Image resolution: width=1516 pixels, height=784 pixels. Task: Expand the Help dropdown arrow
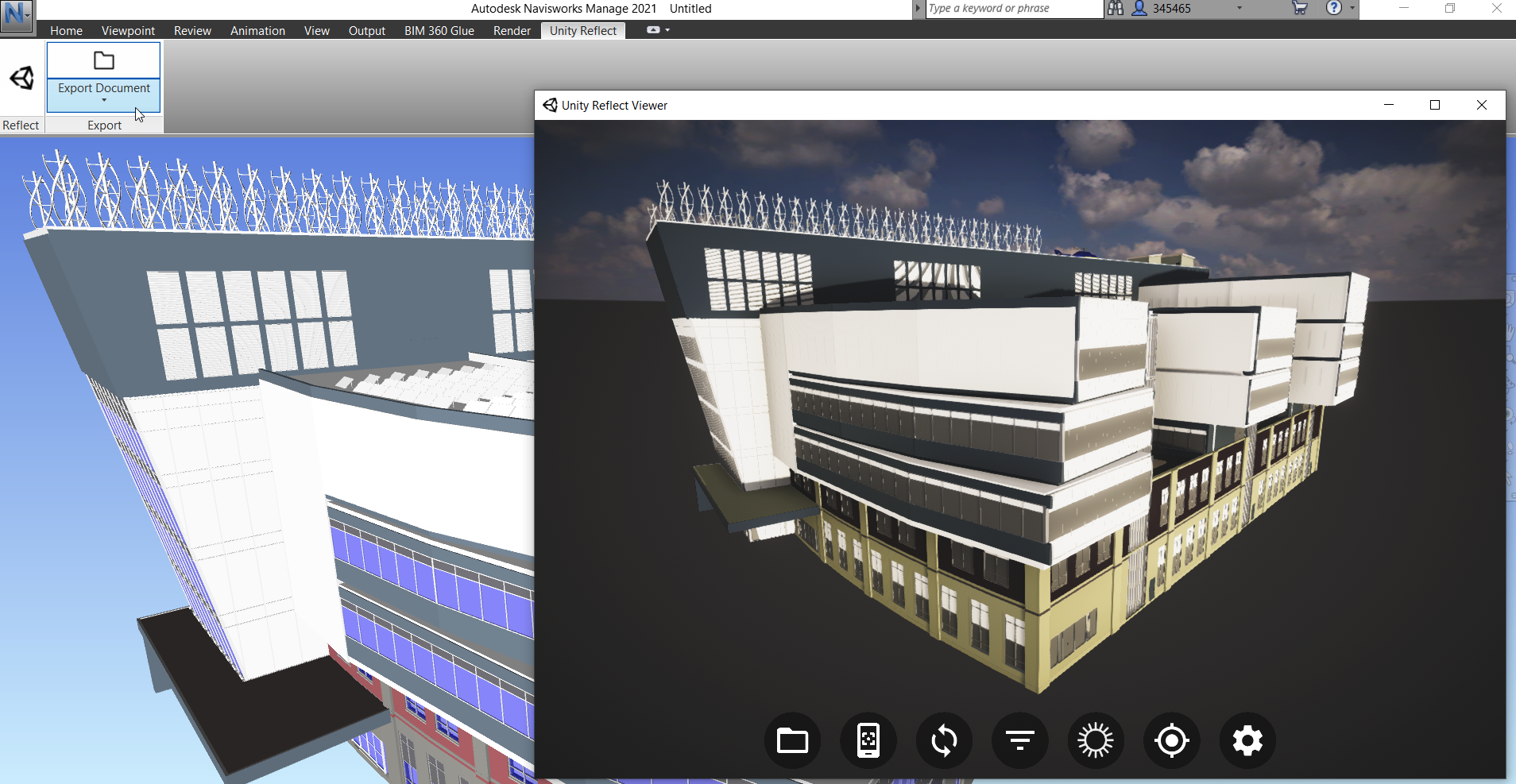coord(1352,9)
